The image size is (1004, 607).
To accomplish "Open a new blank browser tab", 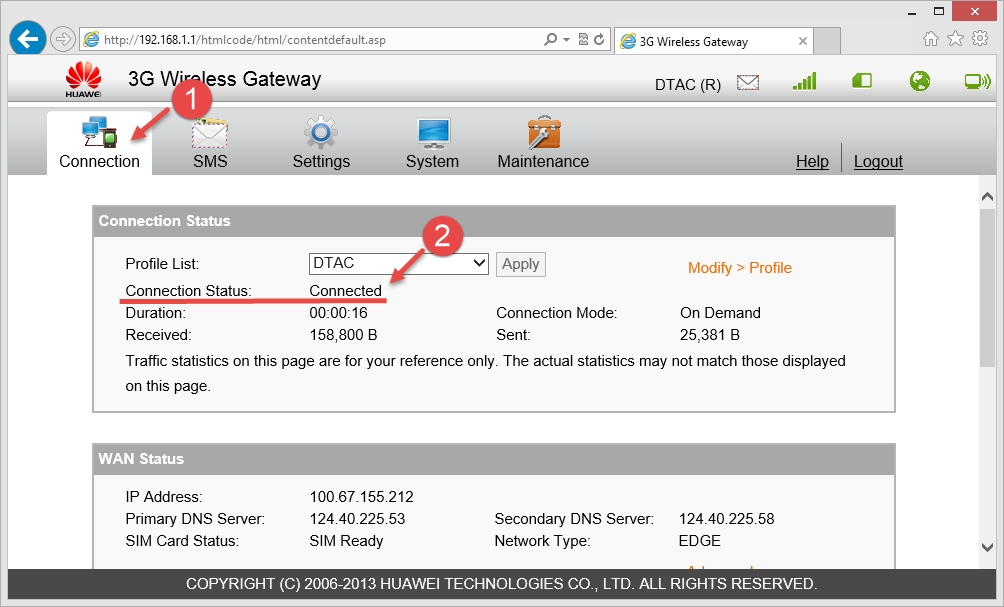I will pos(827,41).
